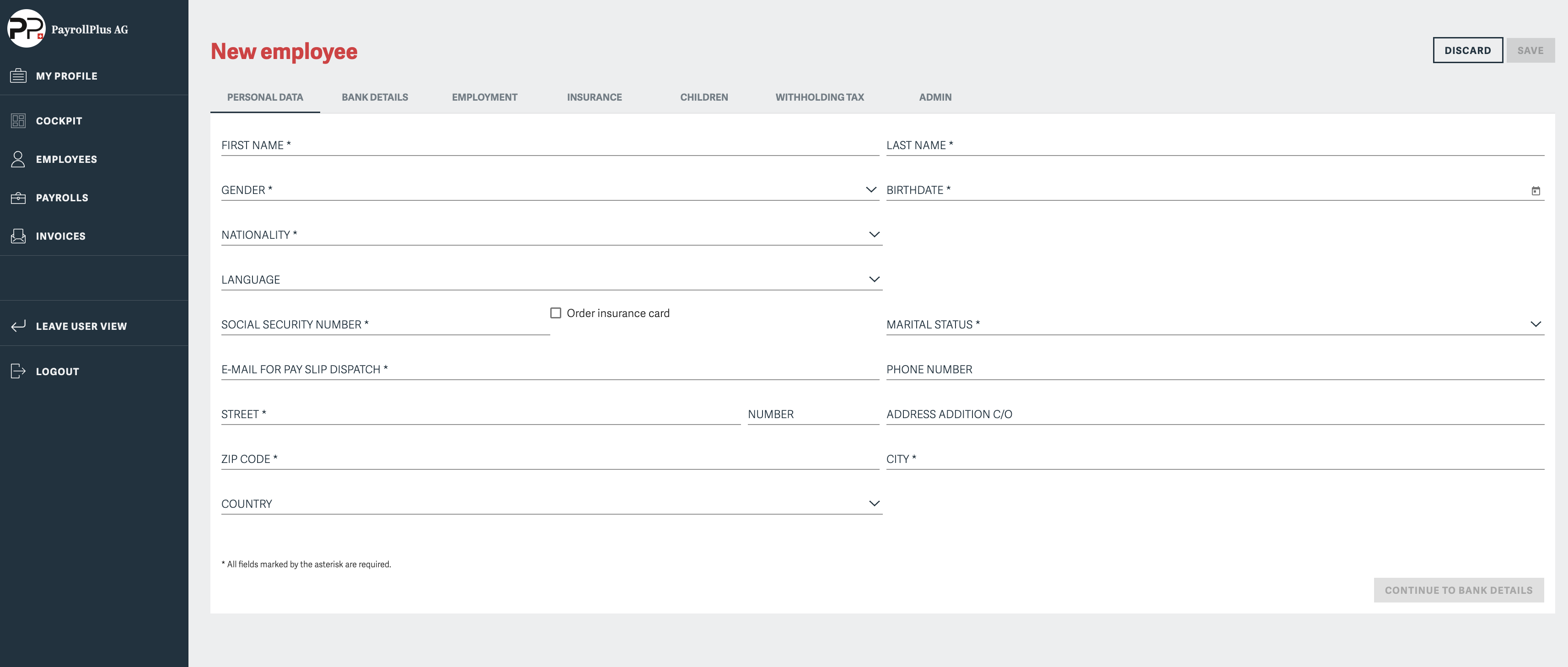
Task: Click the PayrollPlus AG logo
Action: [x=26, y=28]
